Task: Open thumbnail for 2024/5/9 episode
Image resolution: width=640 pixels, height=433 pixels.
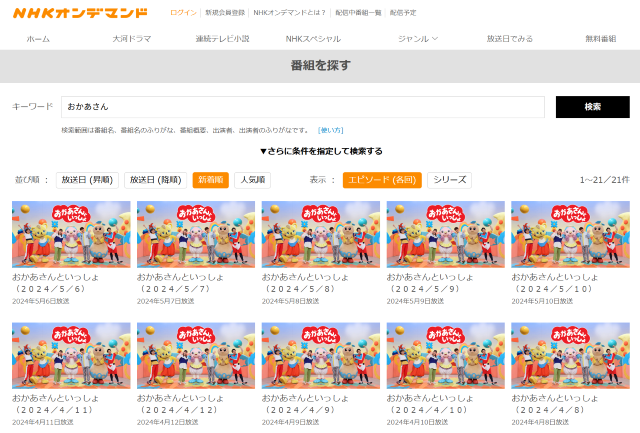Action: 446,234
